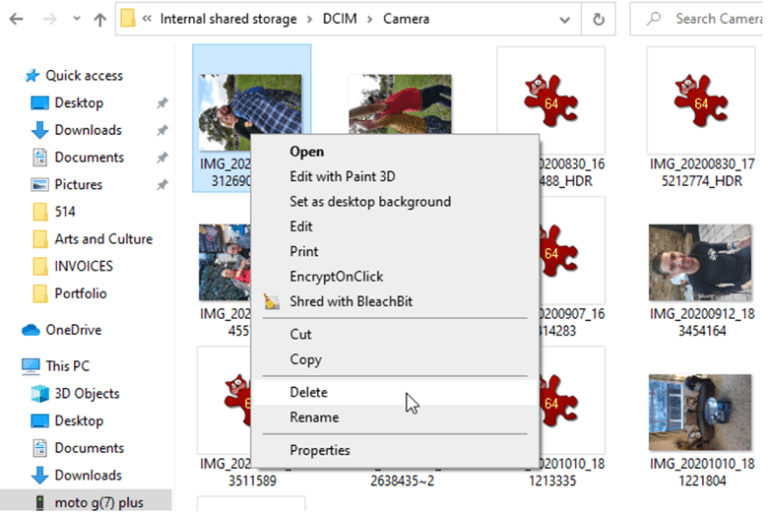Choose Edit with Paint 3D
Viewport: 768px width, 514px height.
coord(342,176)
